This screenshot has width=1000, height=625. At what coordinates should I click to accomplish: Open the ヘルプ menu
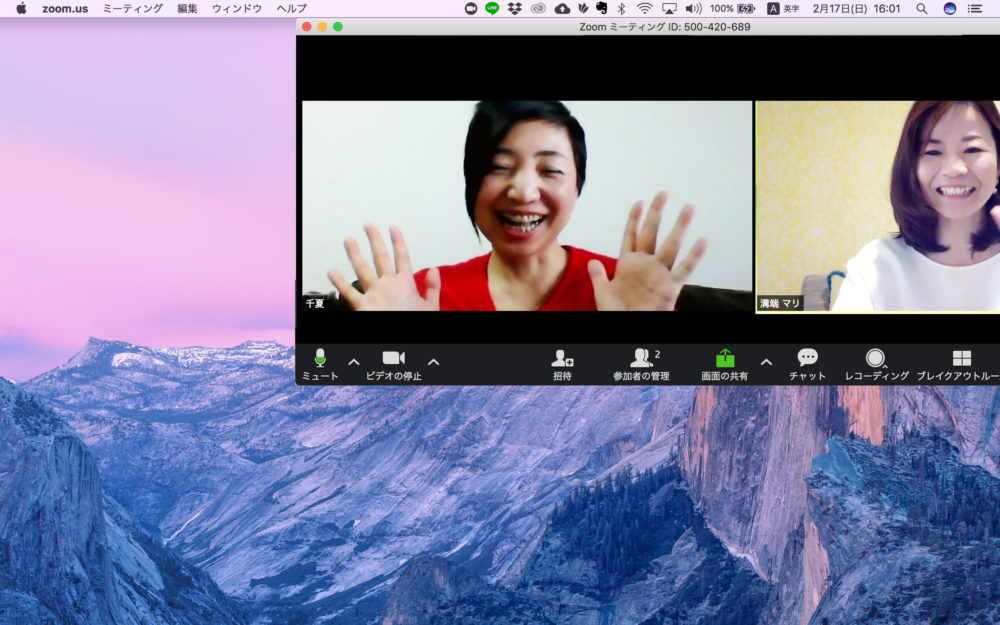point(291,8)
